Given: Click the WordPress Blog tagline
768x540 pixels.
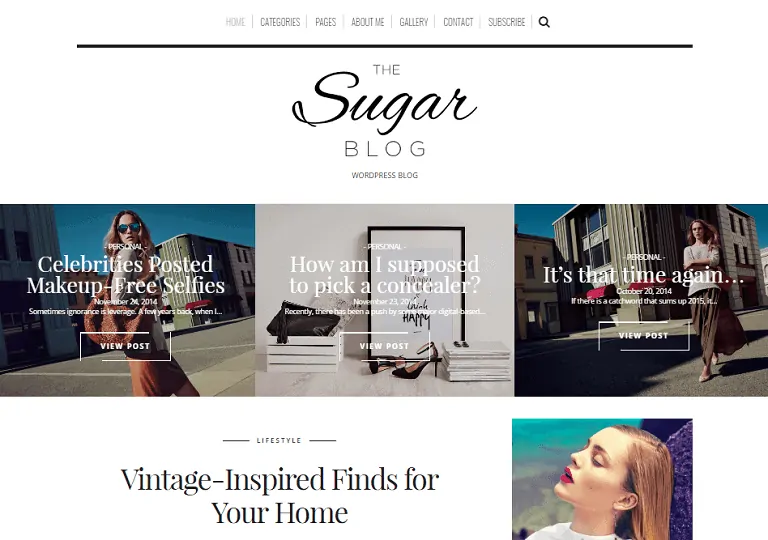Looking at the screenshot, I should (x=384, y=175).
